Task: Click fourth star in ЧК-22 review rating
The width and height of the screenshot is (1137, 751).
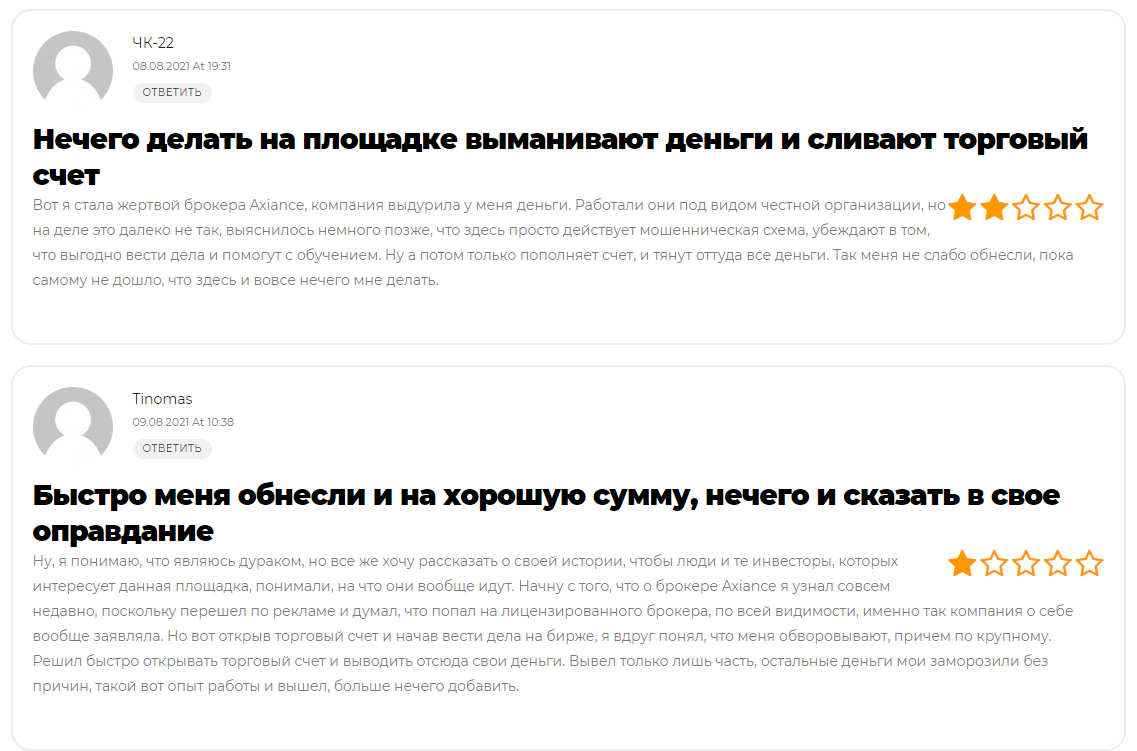Action: coord(1058,208)
